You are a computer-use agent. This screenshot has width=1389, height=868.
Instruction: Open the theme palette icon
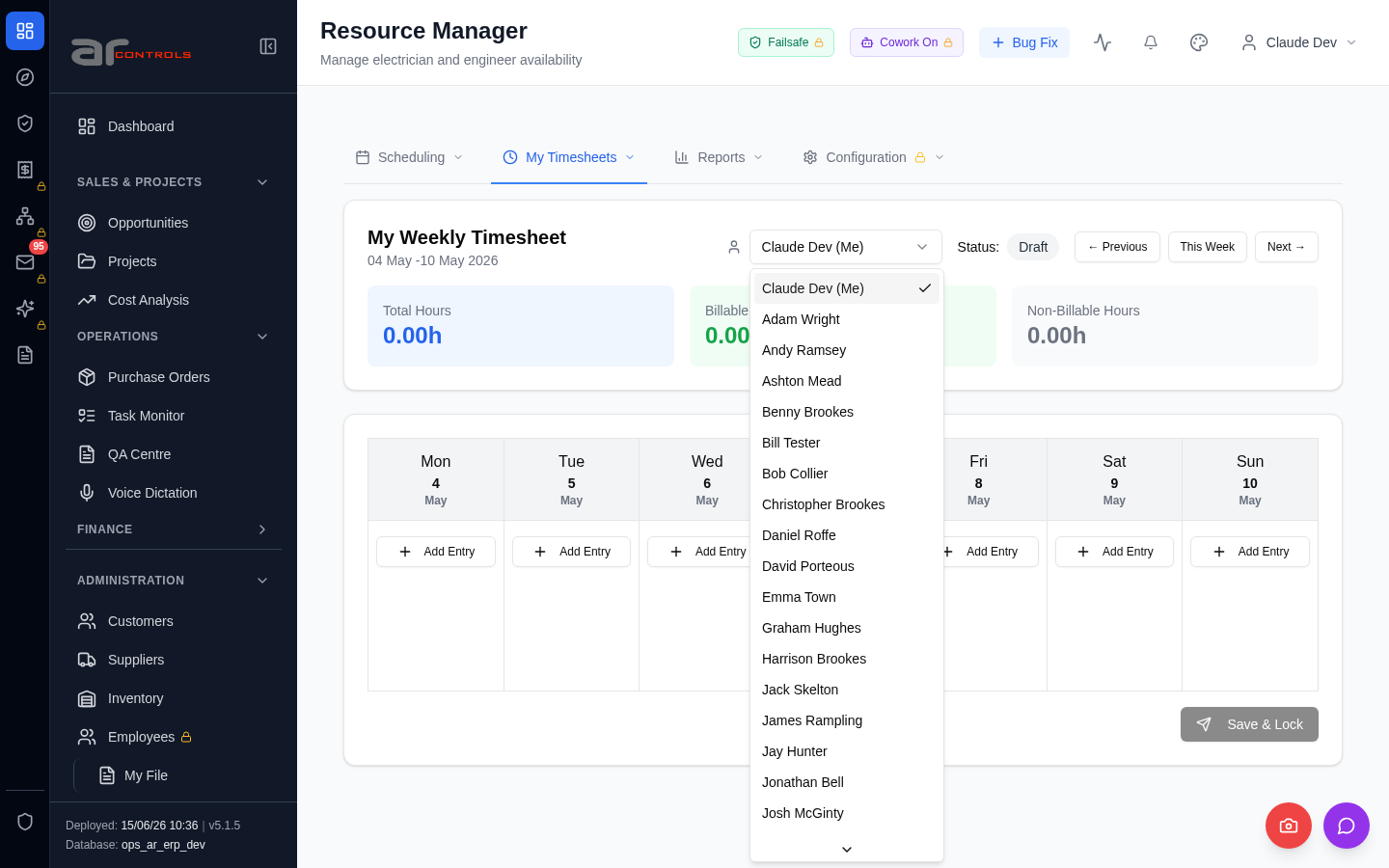pyautogui.click(x=1199, y=42)
